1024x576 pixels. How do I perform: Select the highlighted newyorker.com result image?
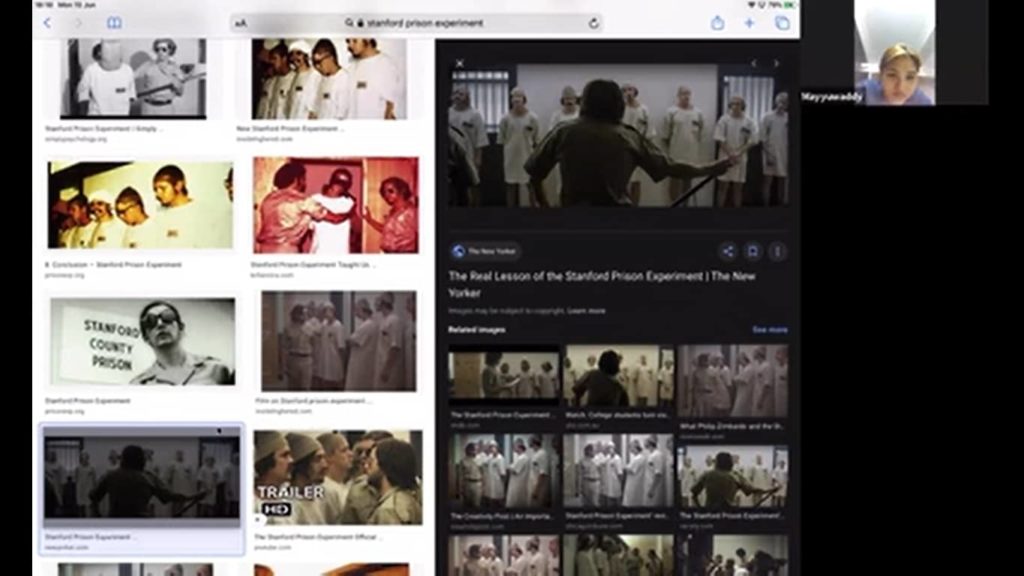pyautogui.click(x=142, y=478)
